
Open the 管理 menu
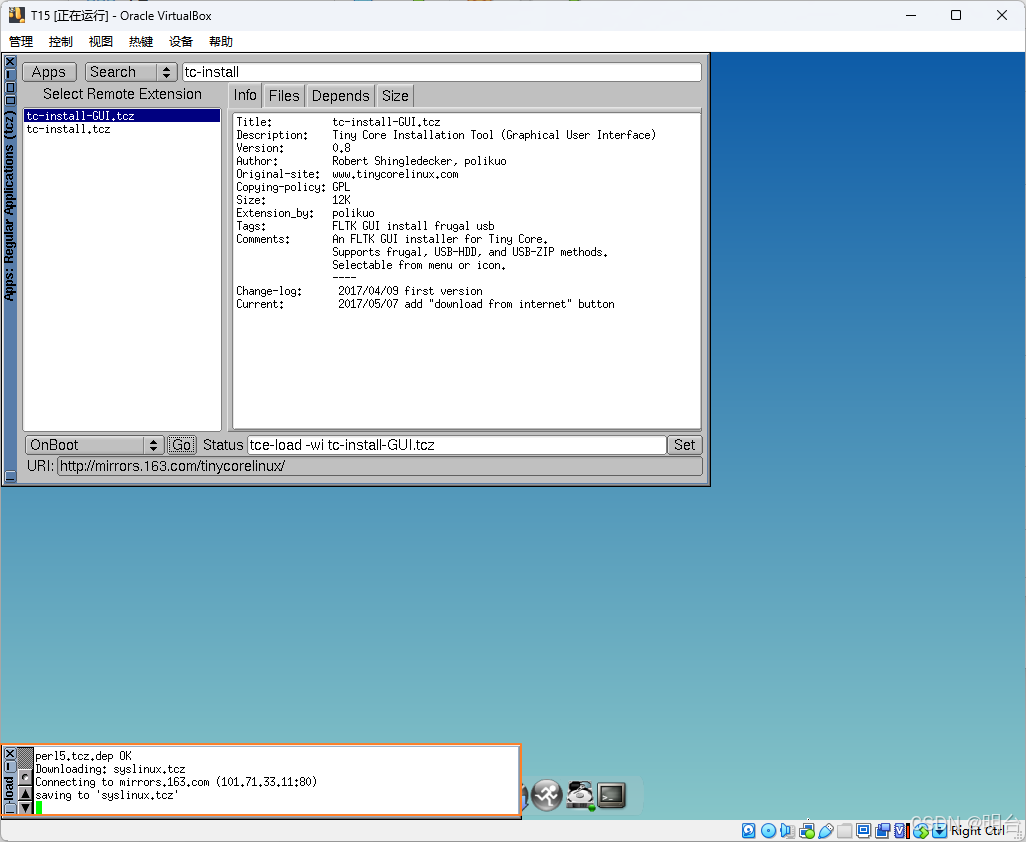(x=21, y=42)
